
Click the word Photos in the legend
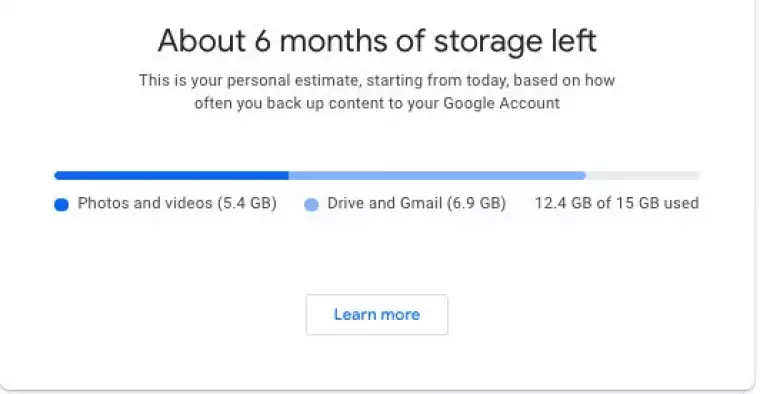[103, 203]
